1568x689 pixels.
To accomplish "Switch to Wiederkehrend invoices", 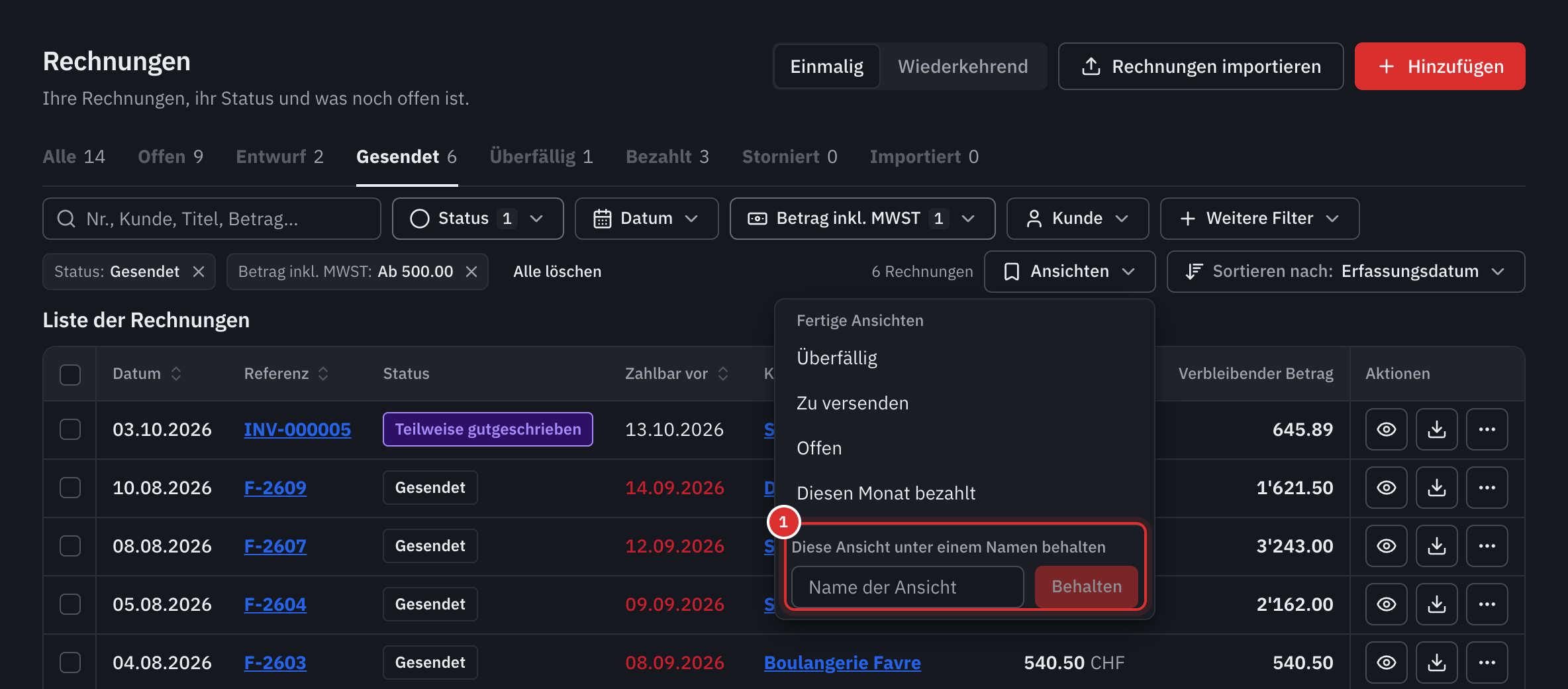I will (963, 66).
